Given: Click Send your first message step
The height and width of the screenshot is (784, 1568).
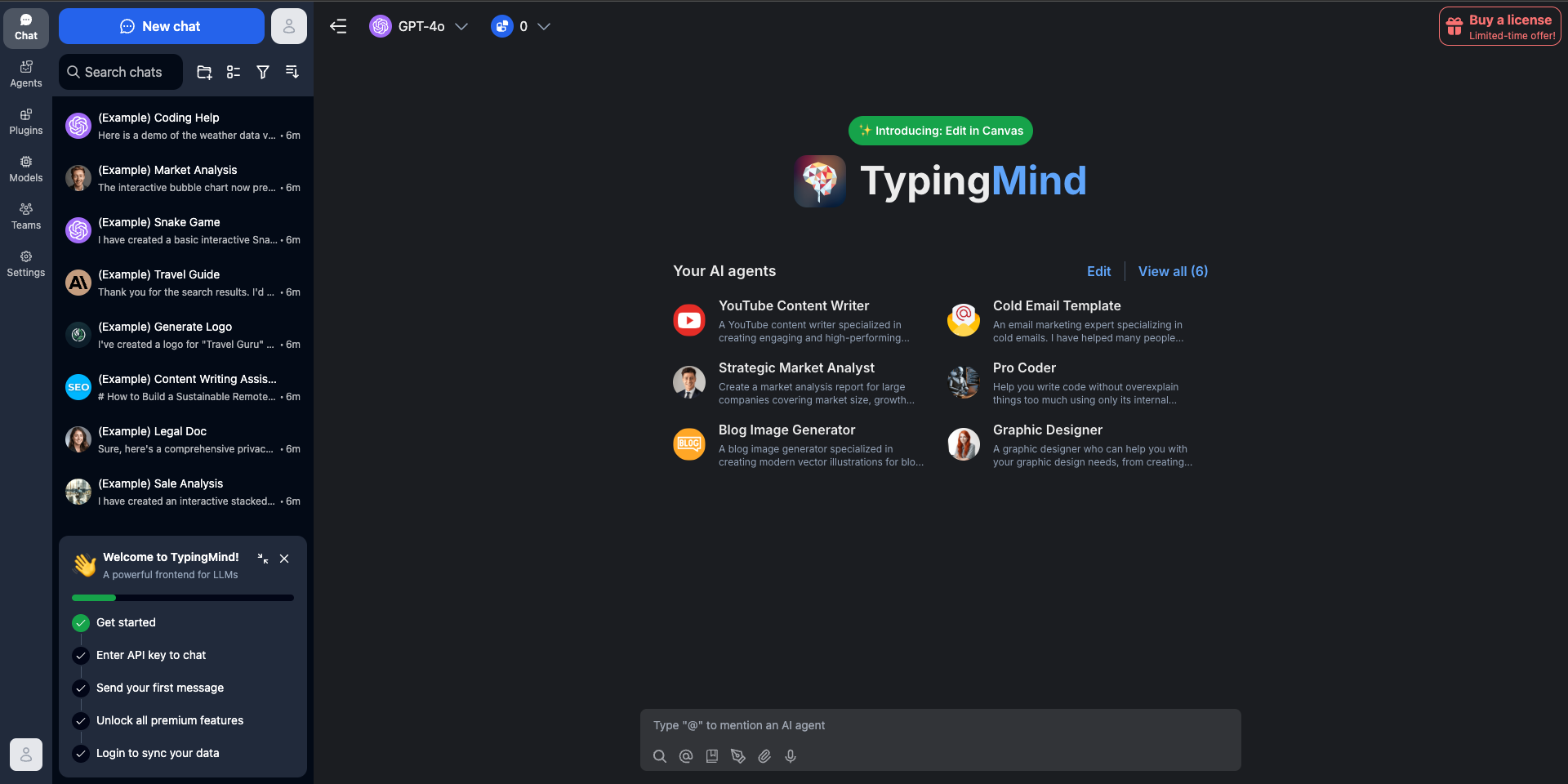Looking at the screenshot, I should tap(183, 688).
